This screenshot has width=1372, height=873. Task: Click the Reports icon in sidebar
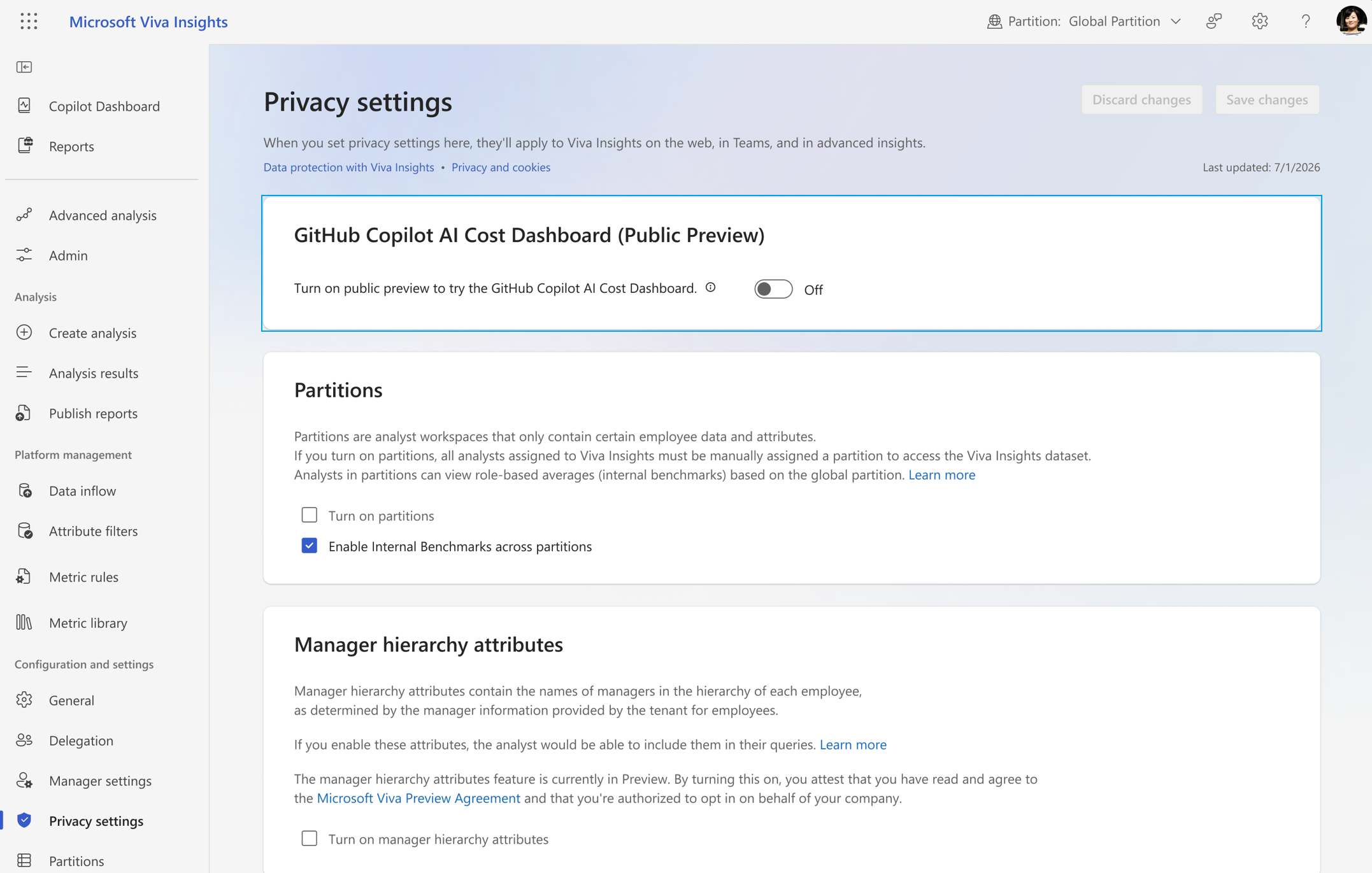point(25,146)
